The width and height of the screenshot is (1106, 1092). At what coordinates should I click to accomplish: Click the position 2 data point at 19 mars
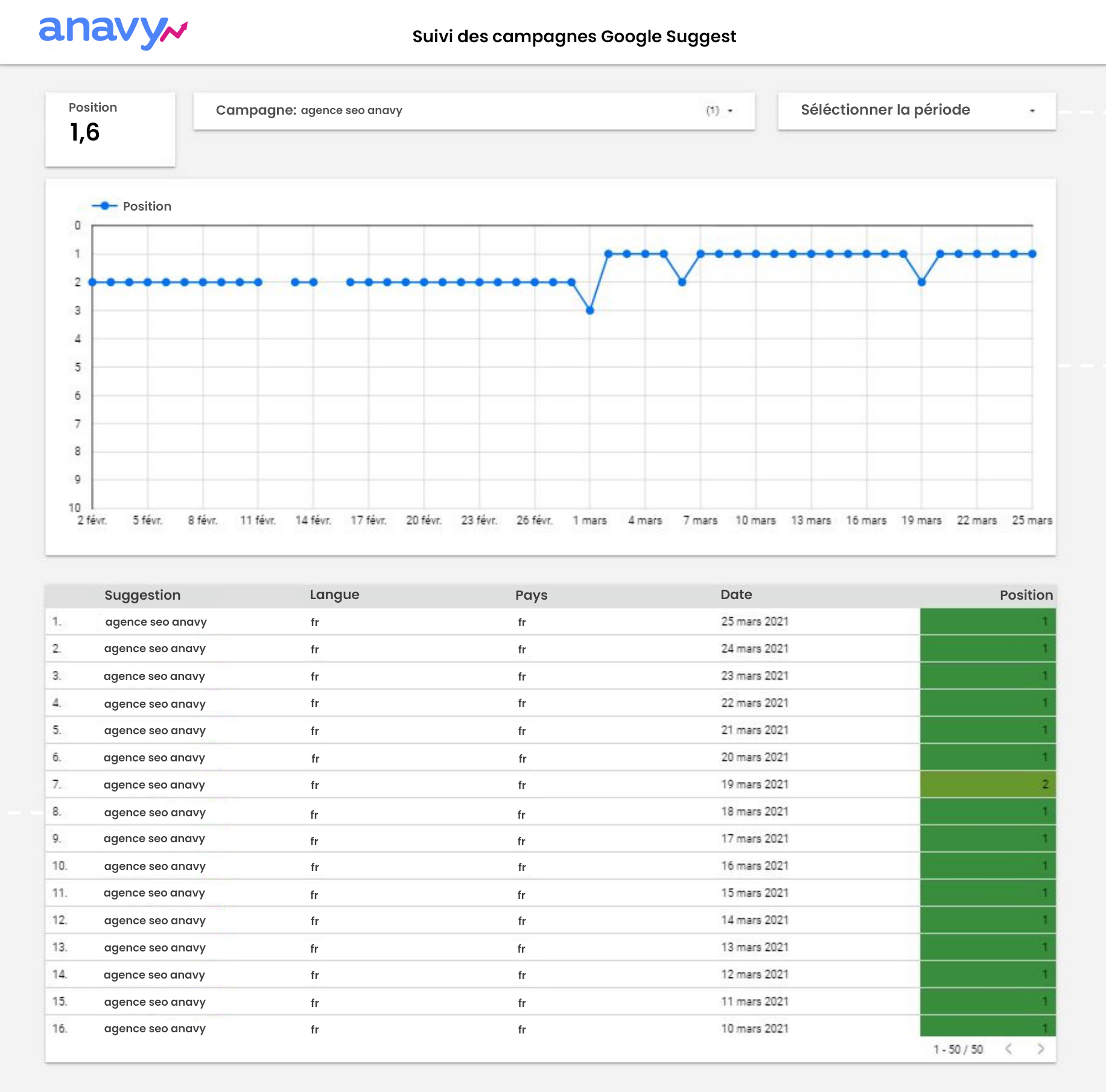921,282
